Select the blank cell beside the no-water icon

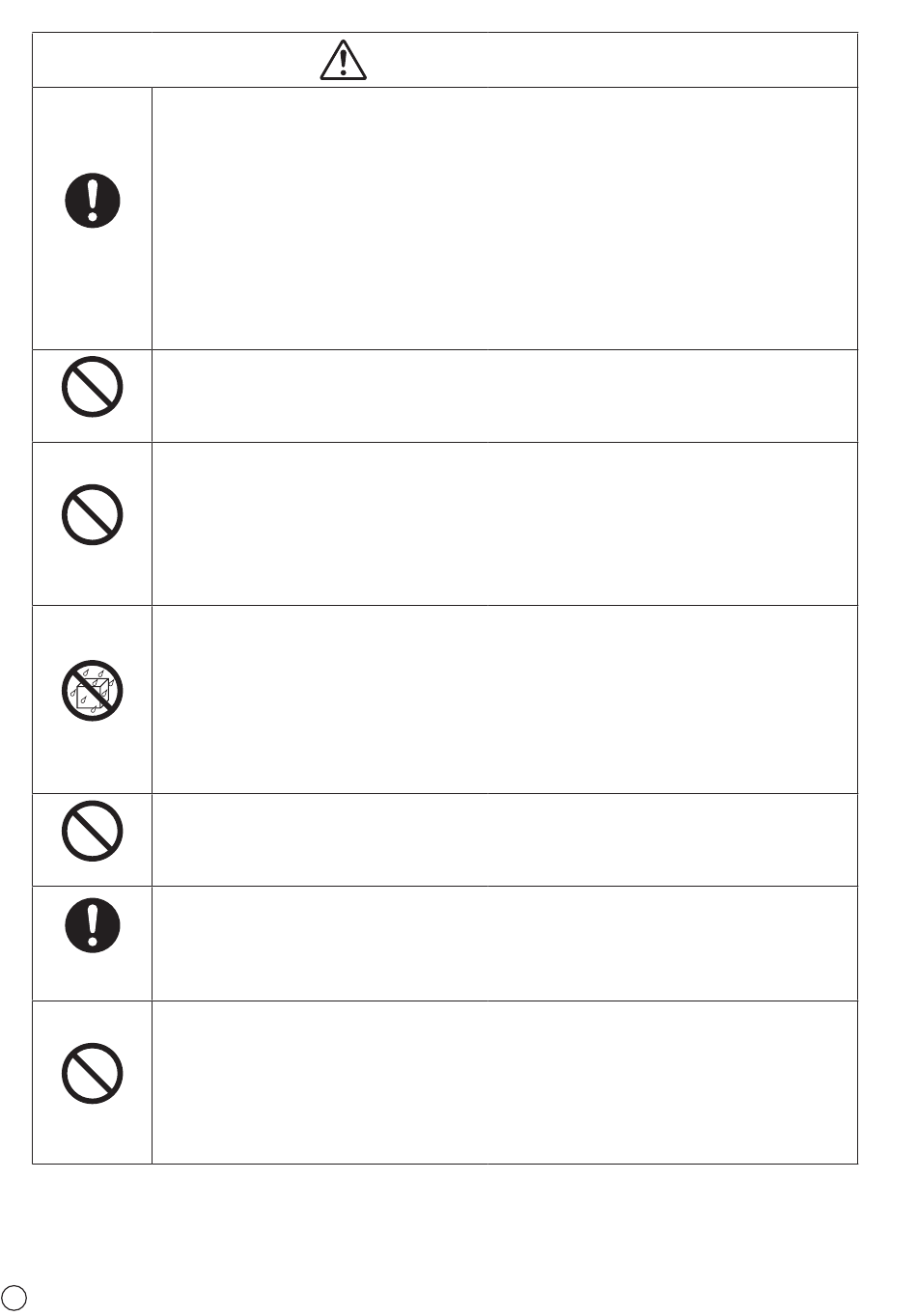[504, 699]
